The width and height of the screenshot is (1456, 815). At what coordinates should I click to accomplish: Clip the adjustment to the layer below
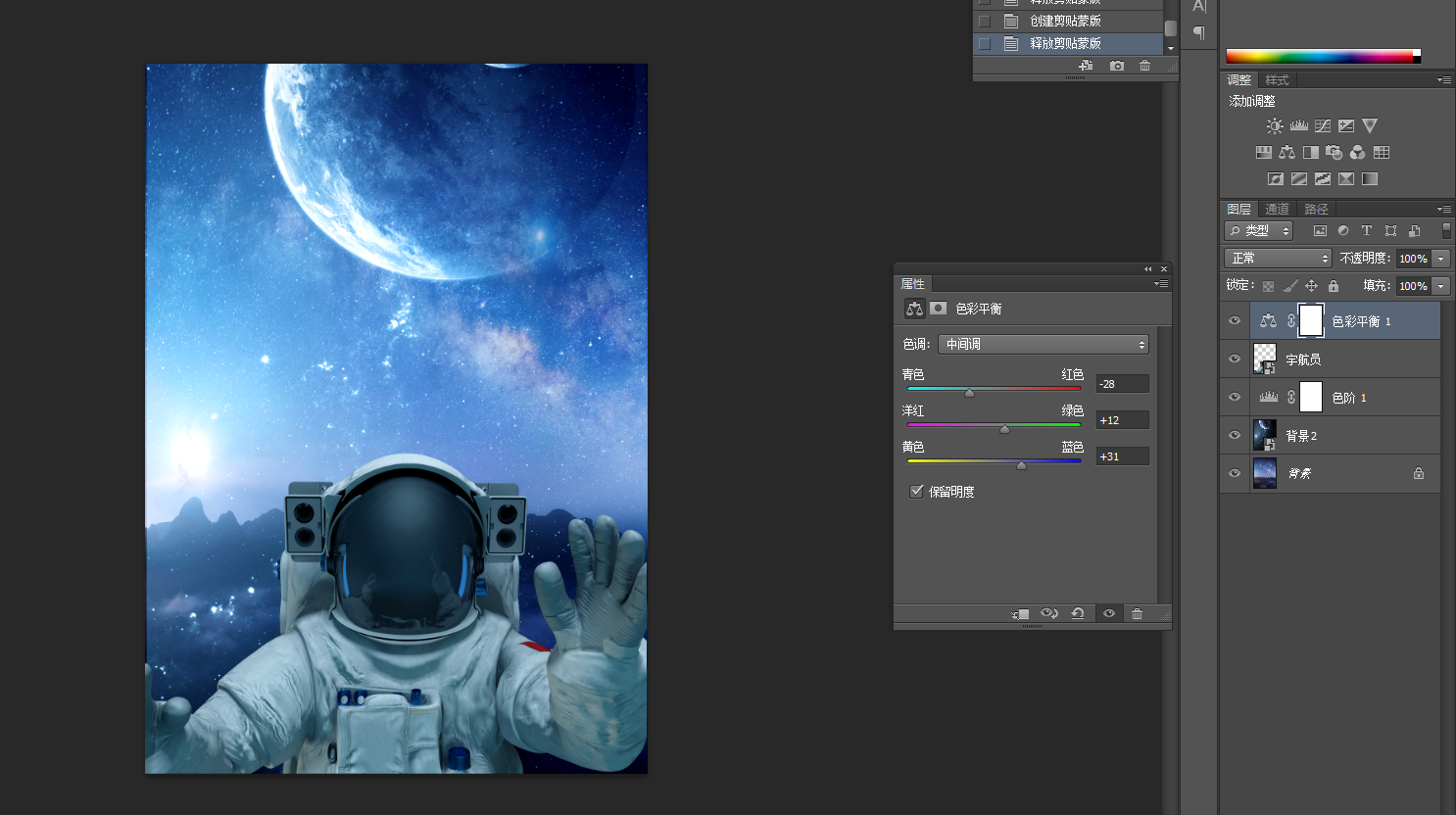click(1021, 614)
